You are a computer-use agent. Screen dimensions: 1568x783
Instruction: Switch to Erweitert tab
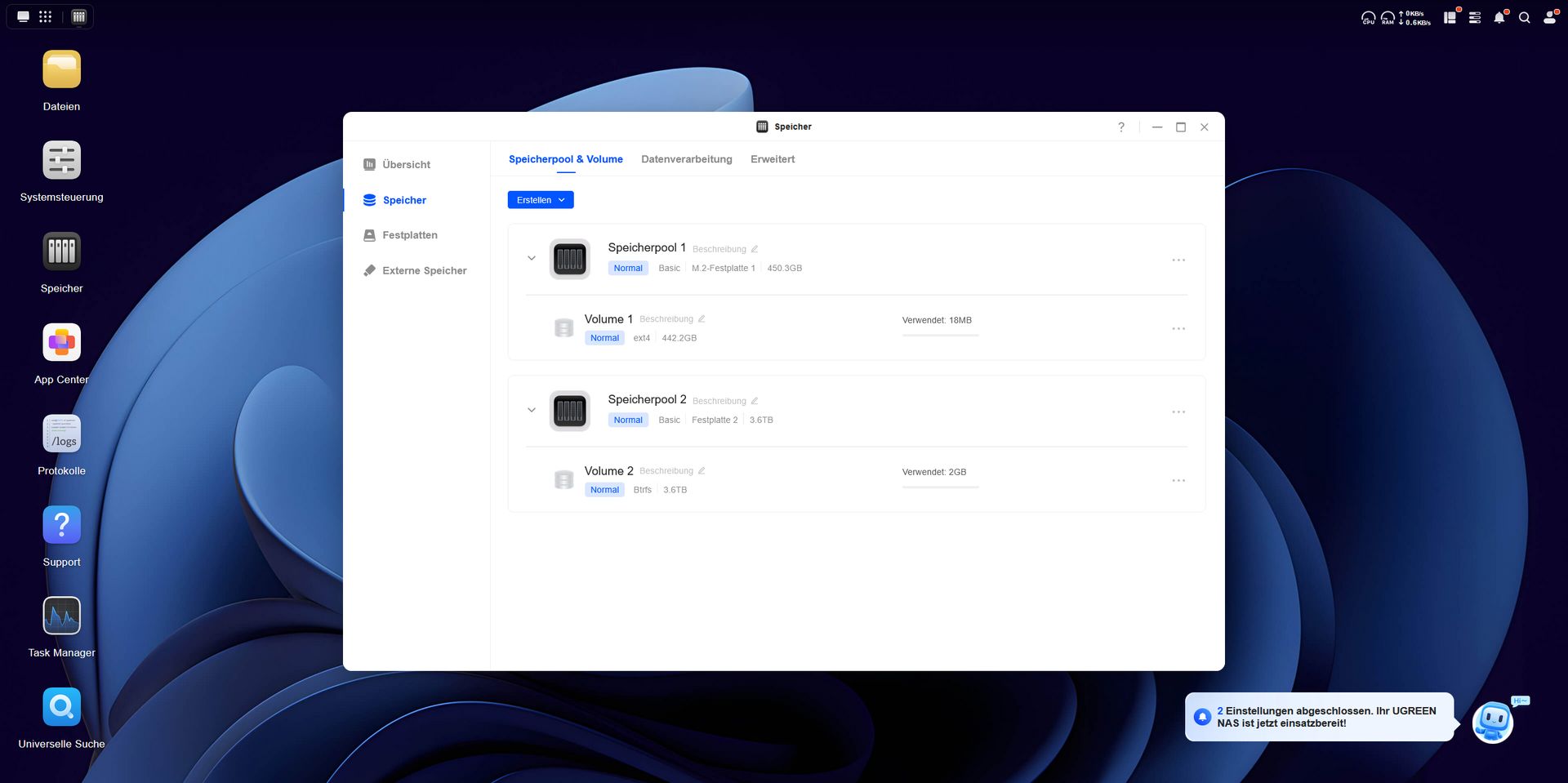click(773, 159)
